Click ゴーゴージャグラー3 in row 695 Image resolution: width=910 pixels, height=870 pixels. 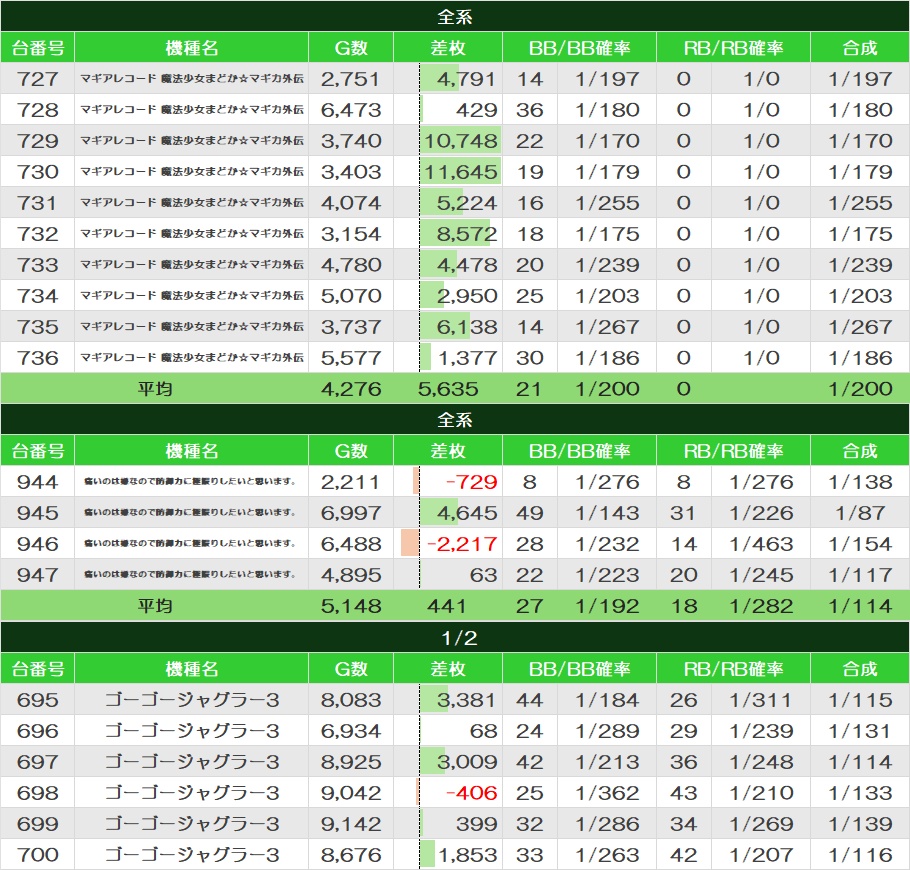tap(192, 701)
